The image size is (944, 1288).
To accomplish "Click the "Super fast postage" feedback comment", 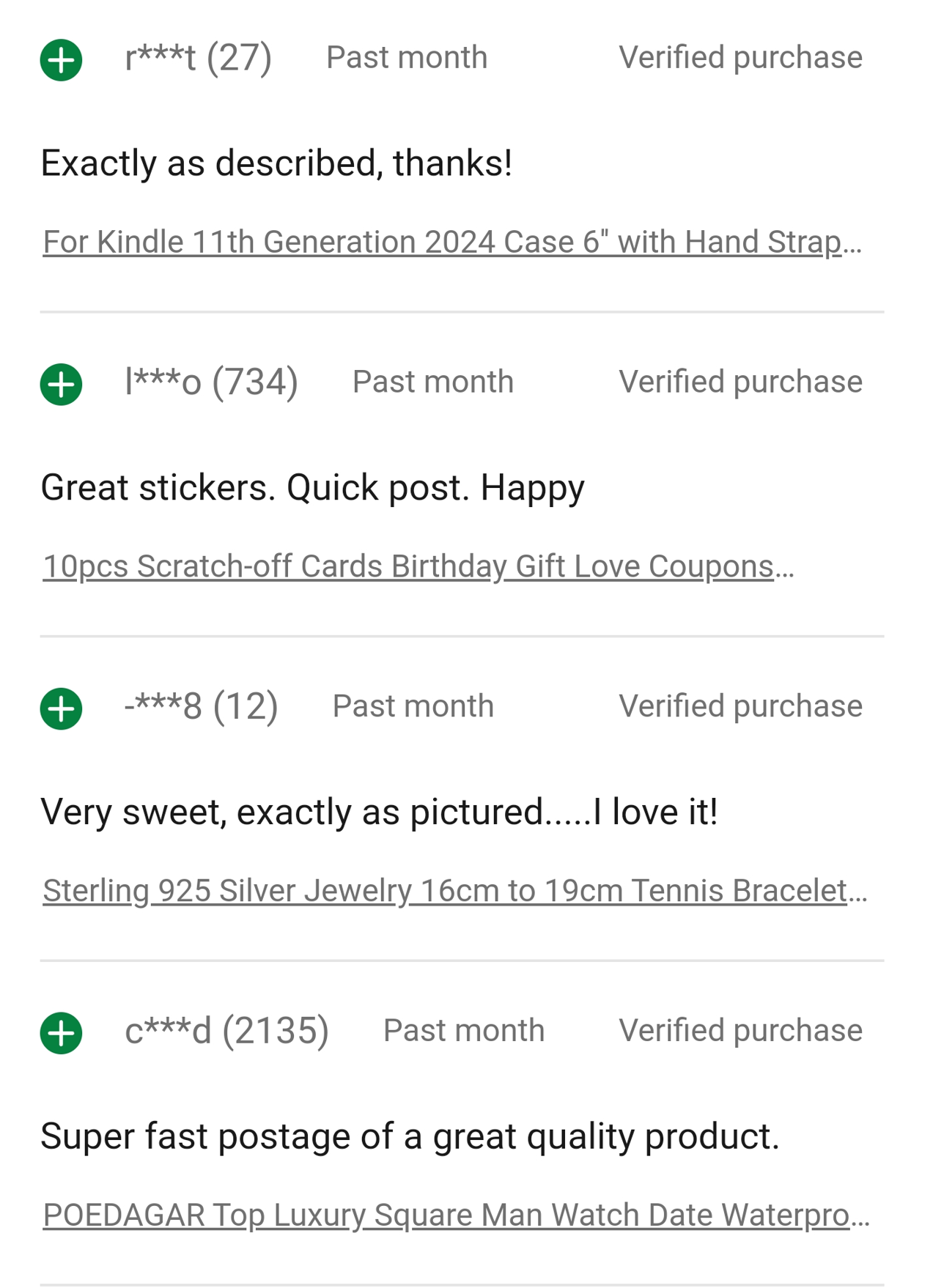I will coord(410,1136).
